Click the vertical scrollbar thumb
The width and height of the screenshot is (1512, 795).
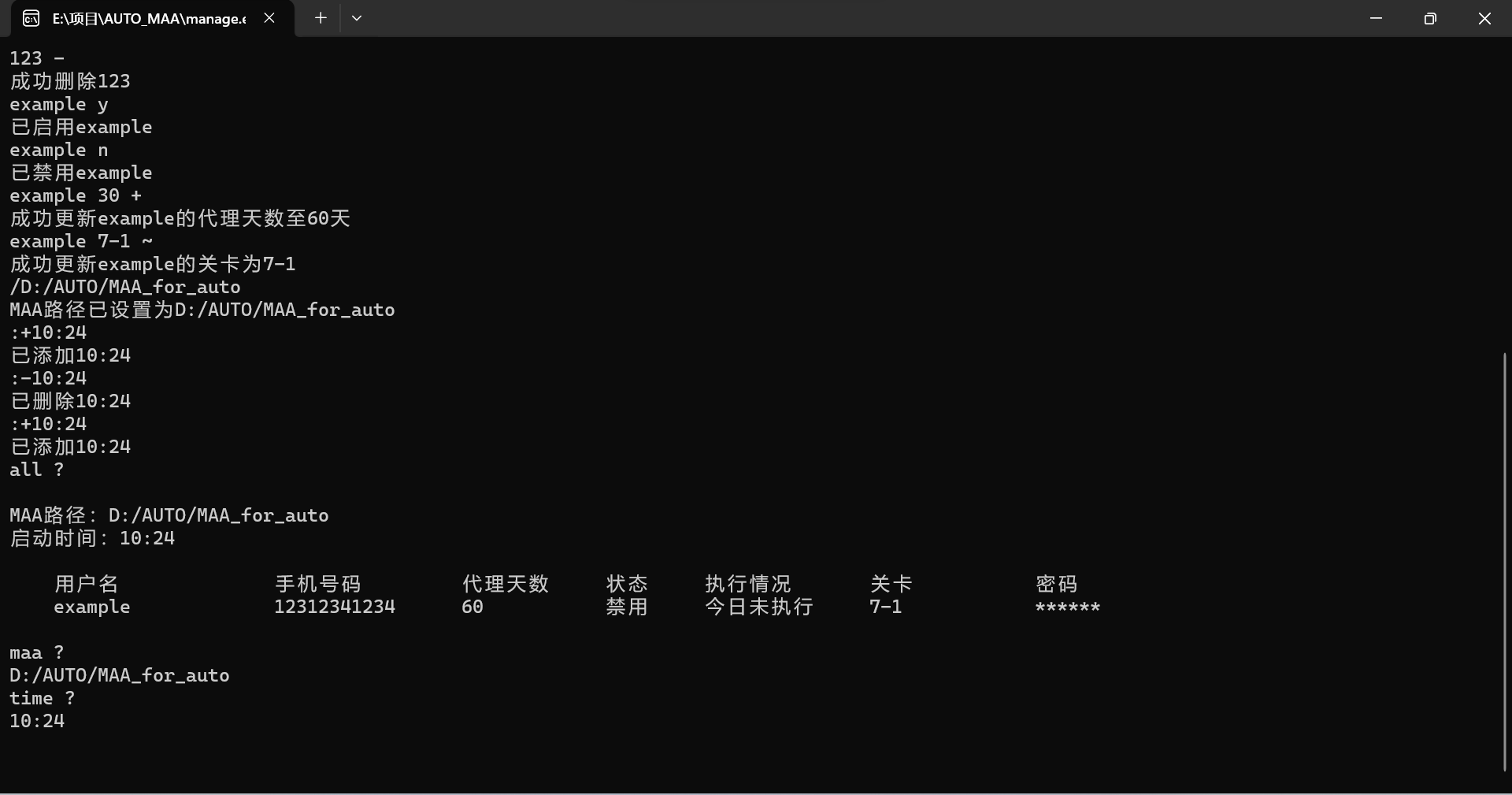click(x=1504, y=561)
